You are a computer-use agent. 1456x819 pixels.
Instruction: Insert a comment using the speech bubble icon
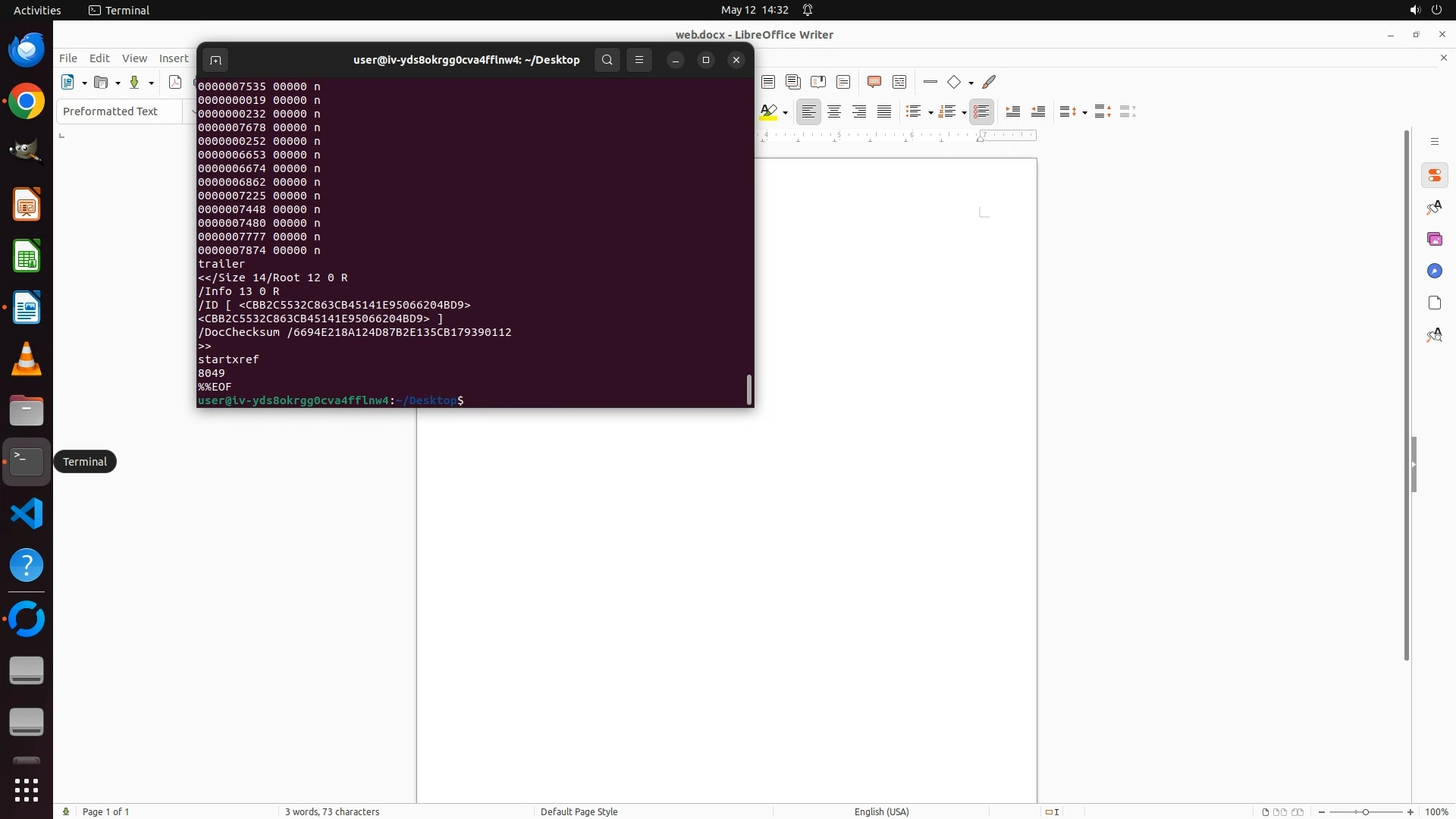point(874,82)
